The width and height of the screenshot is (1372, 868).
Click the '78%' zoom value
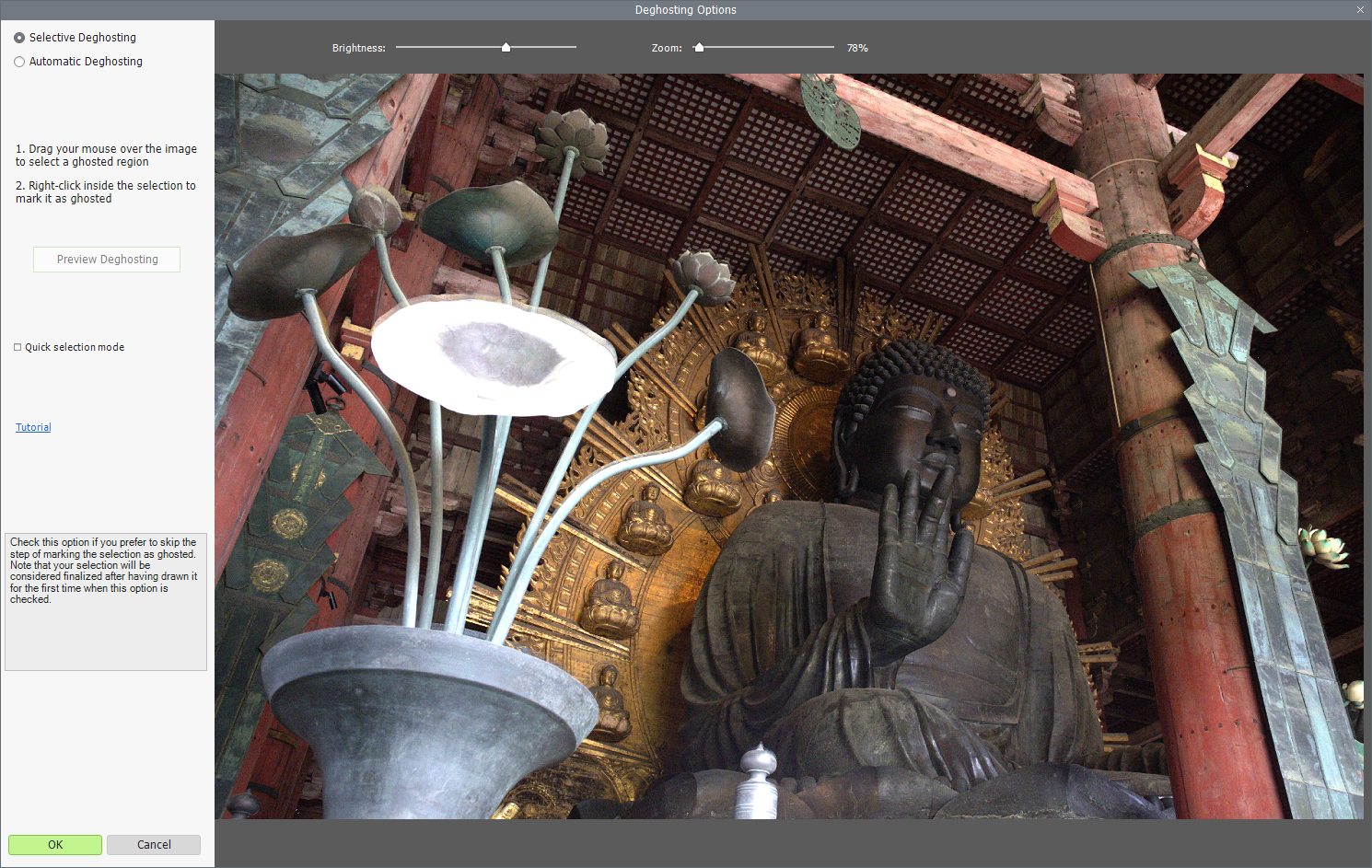coord(857,48)
